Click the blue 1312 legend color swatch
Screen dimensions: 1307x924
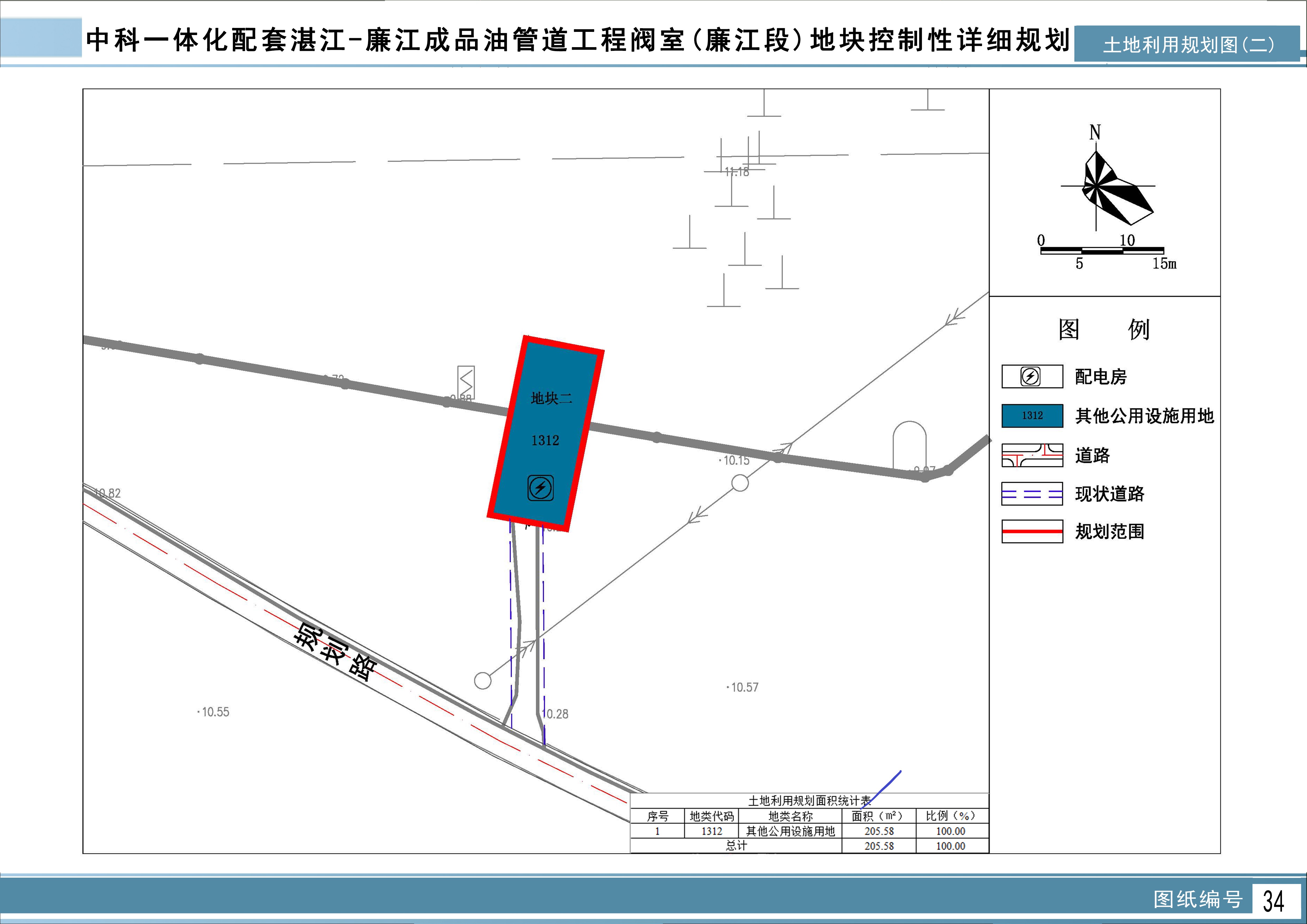pos(1031,415)
